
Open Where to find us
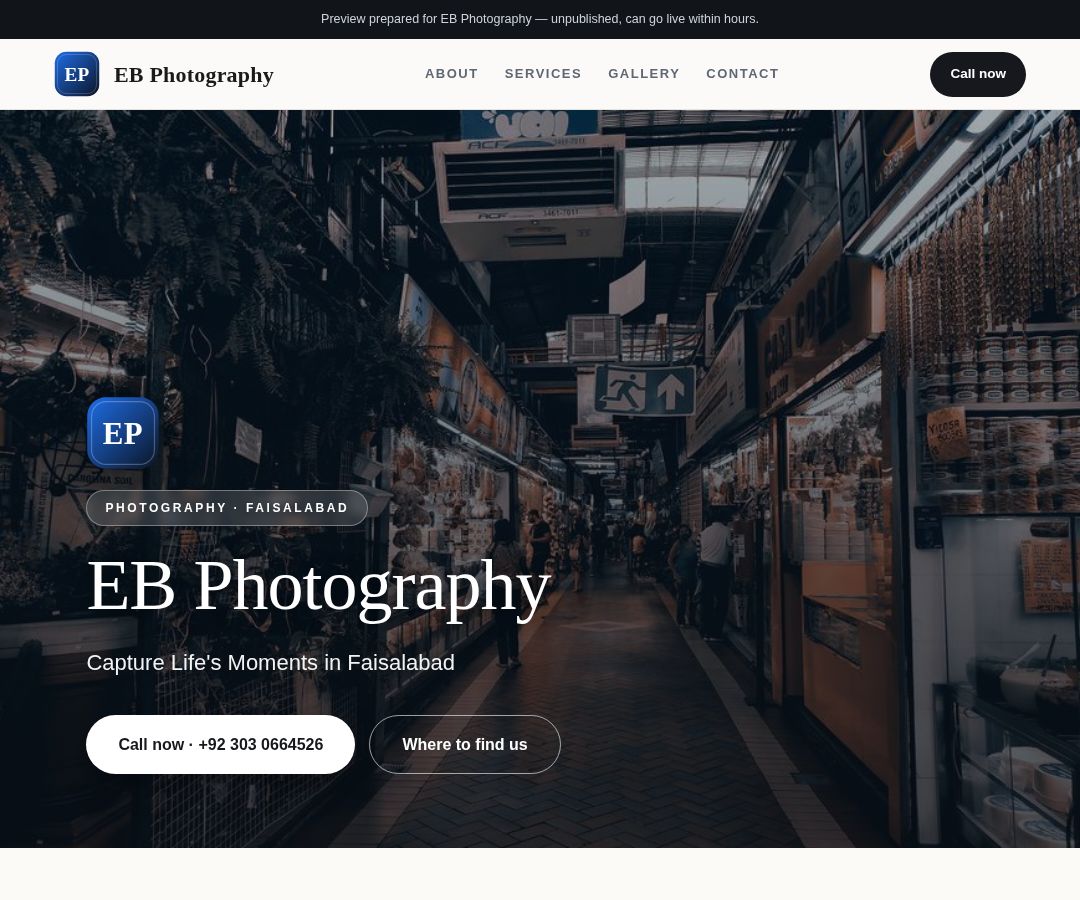click(465, 744)
